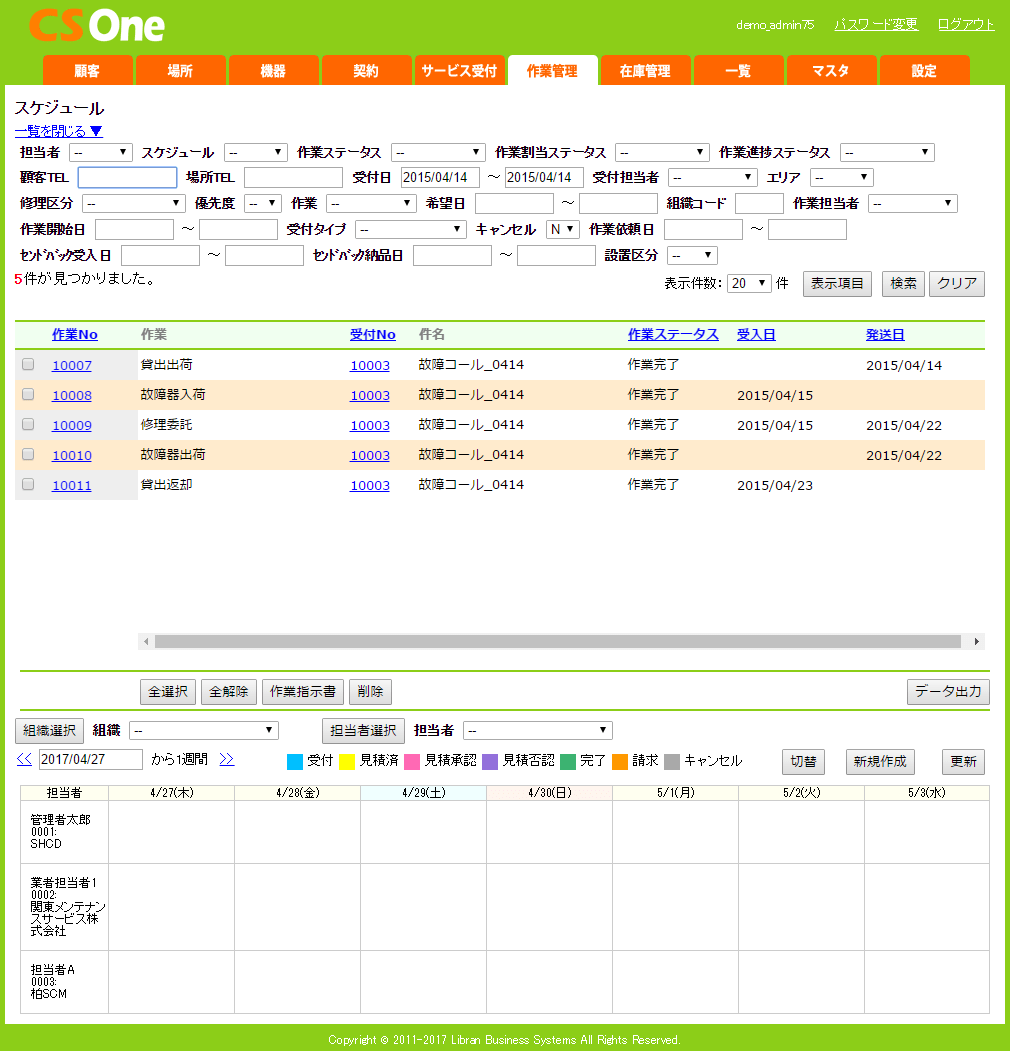The image size is (1010, 1051).
Task: Select the checkbox next to 貸出返却 row
Action: [x=28, y=485]
